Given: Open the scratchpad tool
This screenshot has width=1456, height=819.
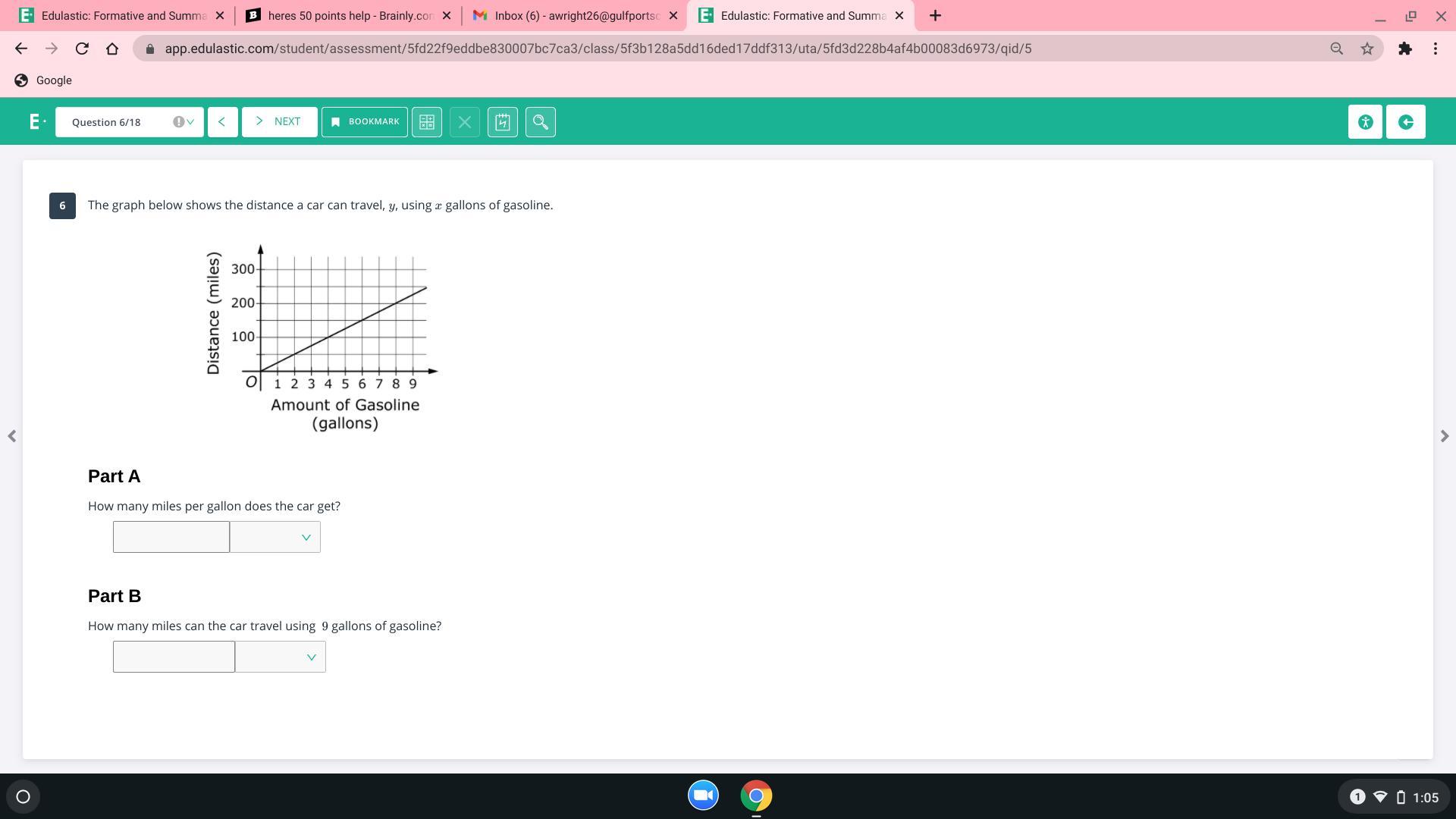Looking at the screenshot, I should 503,122.
